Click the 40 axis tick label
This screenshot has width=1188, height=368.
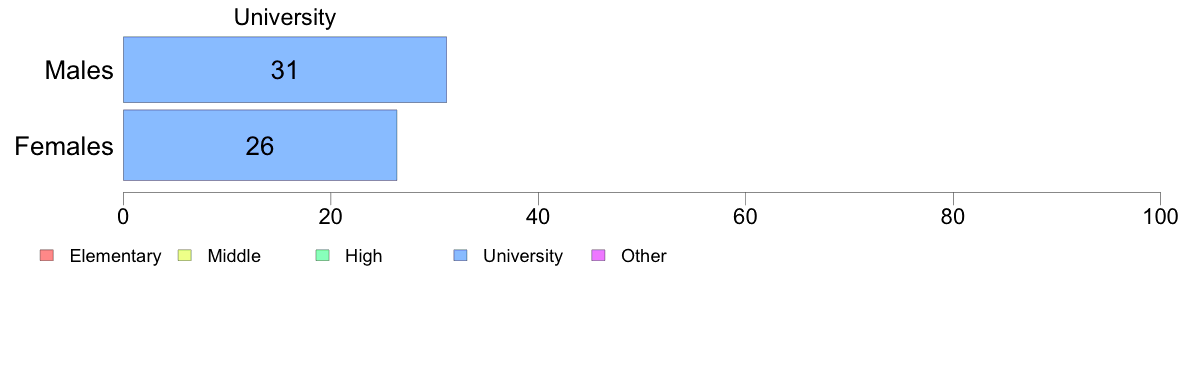538,216
